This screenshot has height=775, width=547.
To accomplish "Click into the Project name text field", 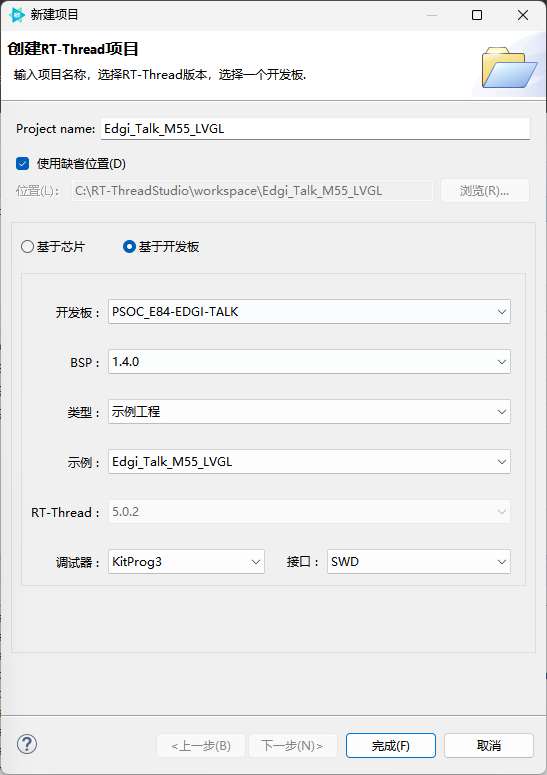I will 315,129.
